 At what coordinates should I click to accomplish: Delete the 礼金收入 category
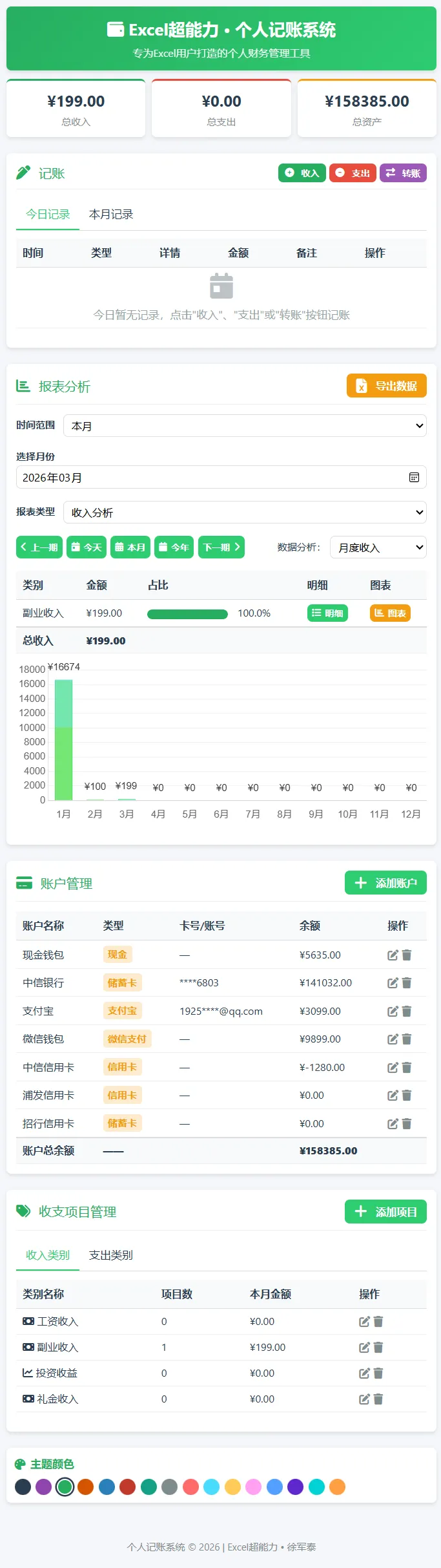(378, 1399)
